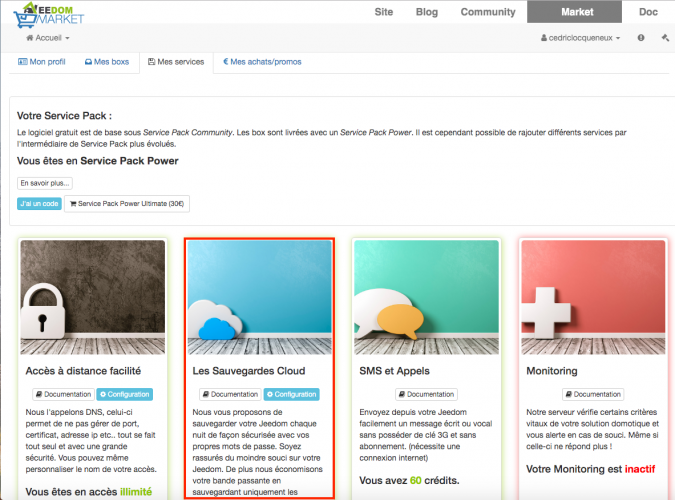This screenshot has width=675, height=500.
Task: Click the gavel icon in header
Action: (x=665, y=38)
